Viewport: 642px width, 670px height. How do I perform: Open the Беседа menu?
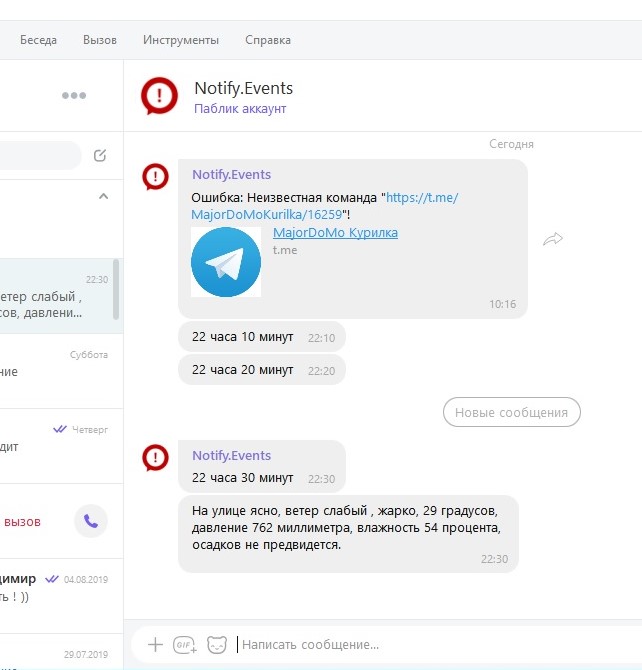click(x=38, y=40)
